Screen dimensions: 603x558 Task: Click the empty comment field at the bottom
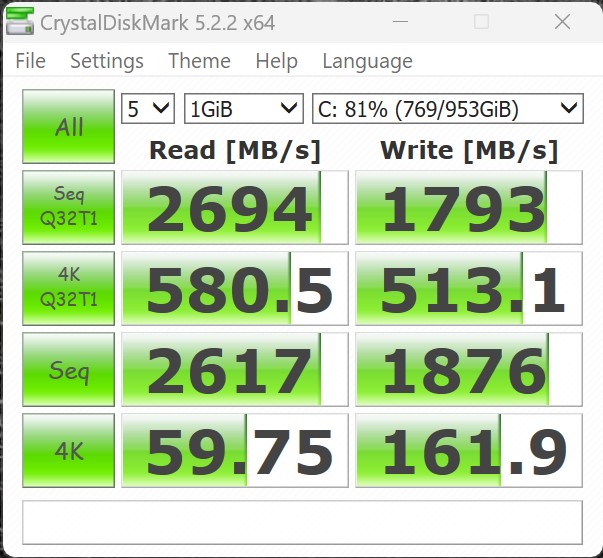click(x=302, y=522)
